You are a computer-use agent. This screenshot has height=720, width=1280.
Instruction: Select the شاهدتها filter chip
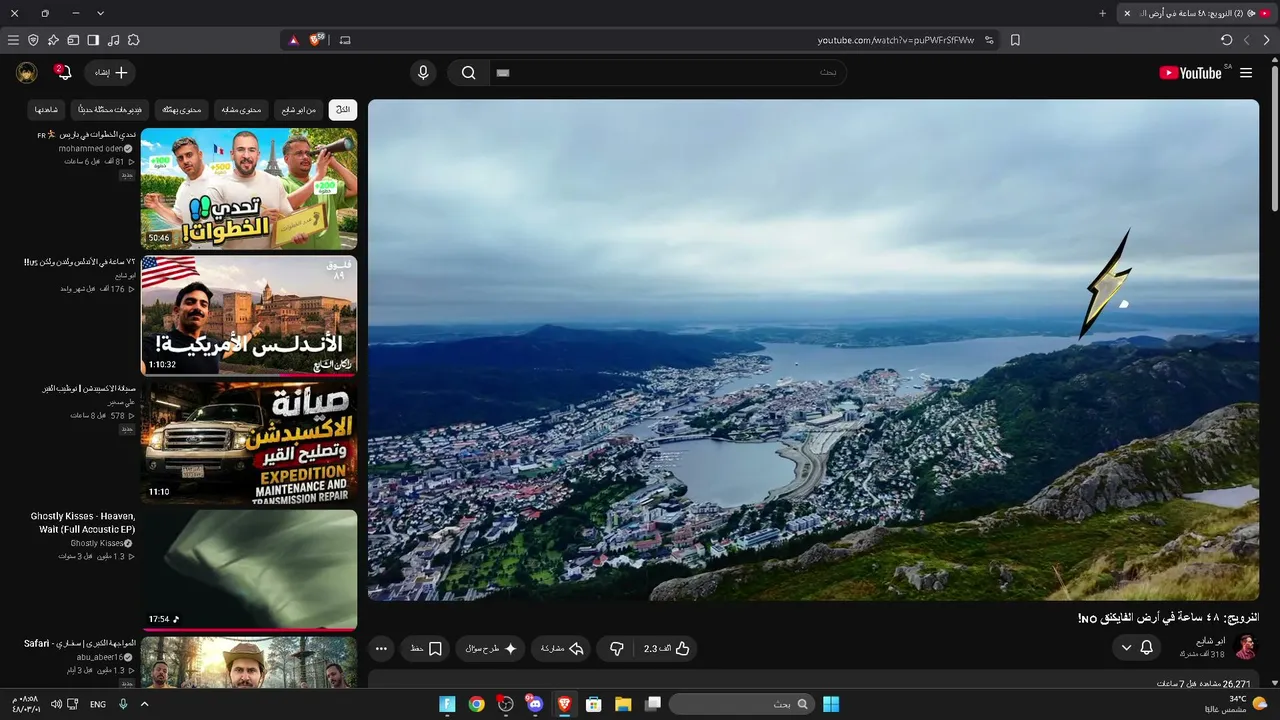46,110
